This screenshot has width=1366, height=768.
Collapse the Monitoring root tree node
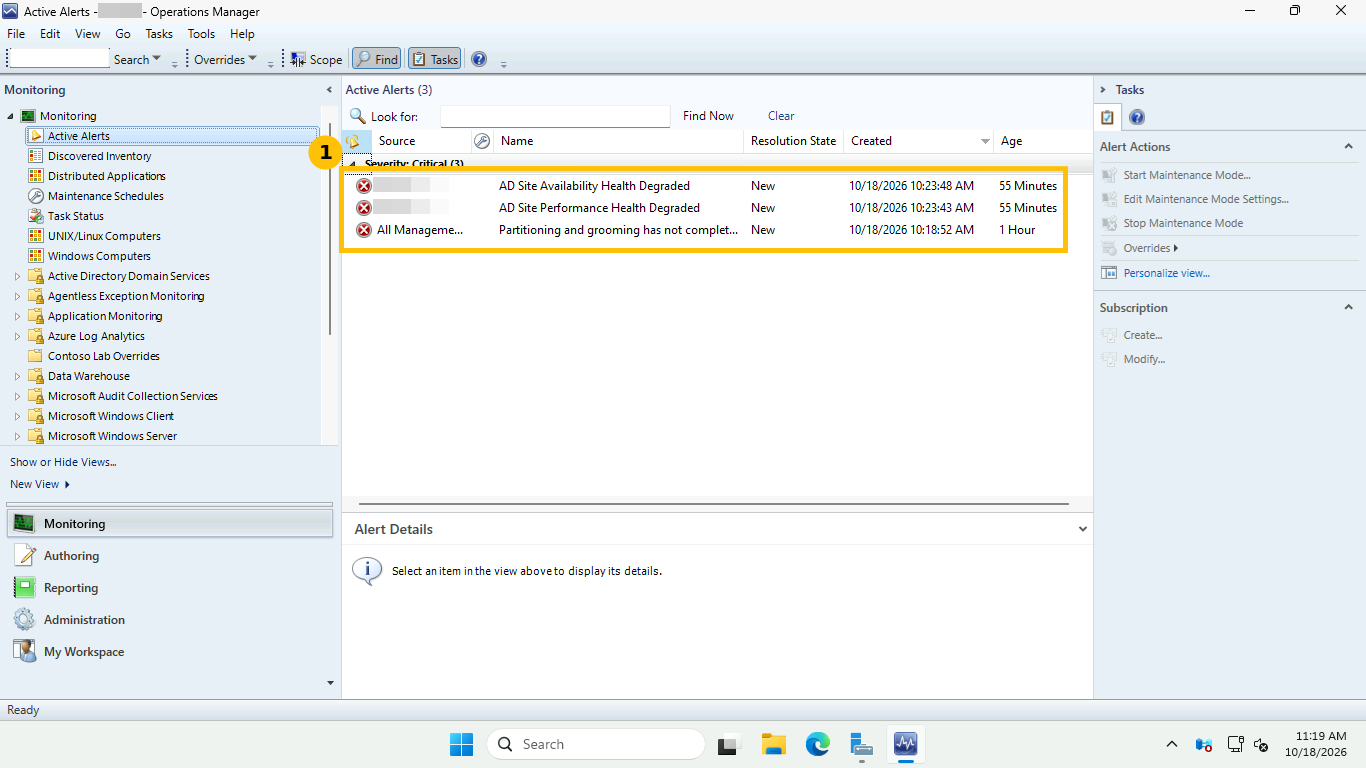pos(11,116)
